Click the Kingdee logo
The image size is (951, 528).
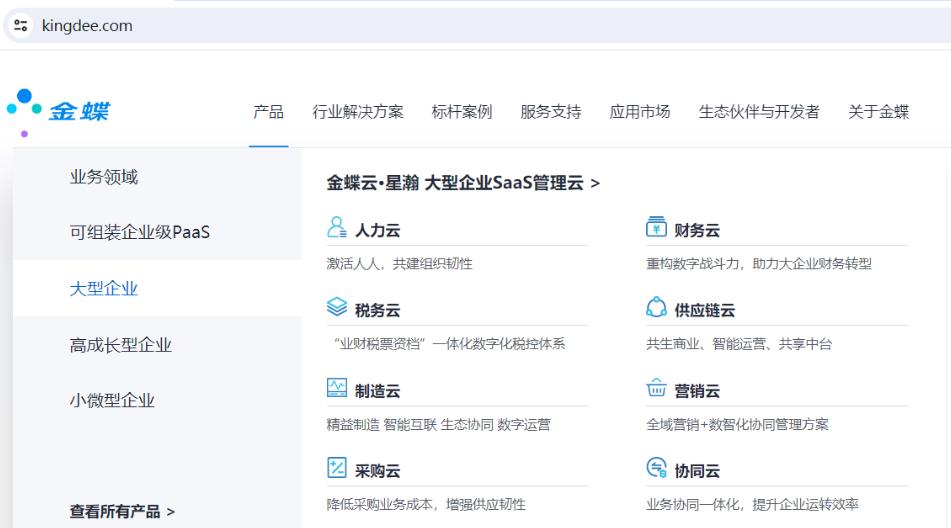[58, 112]
